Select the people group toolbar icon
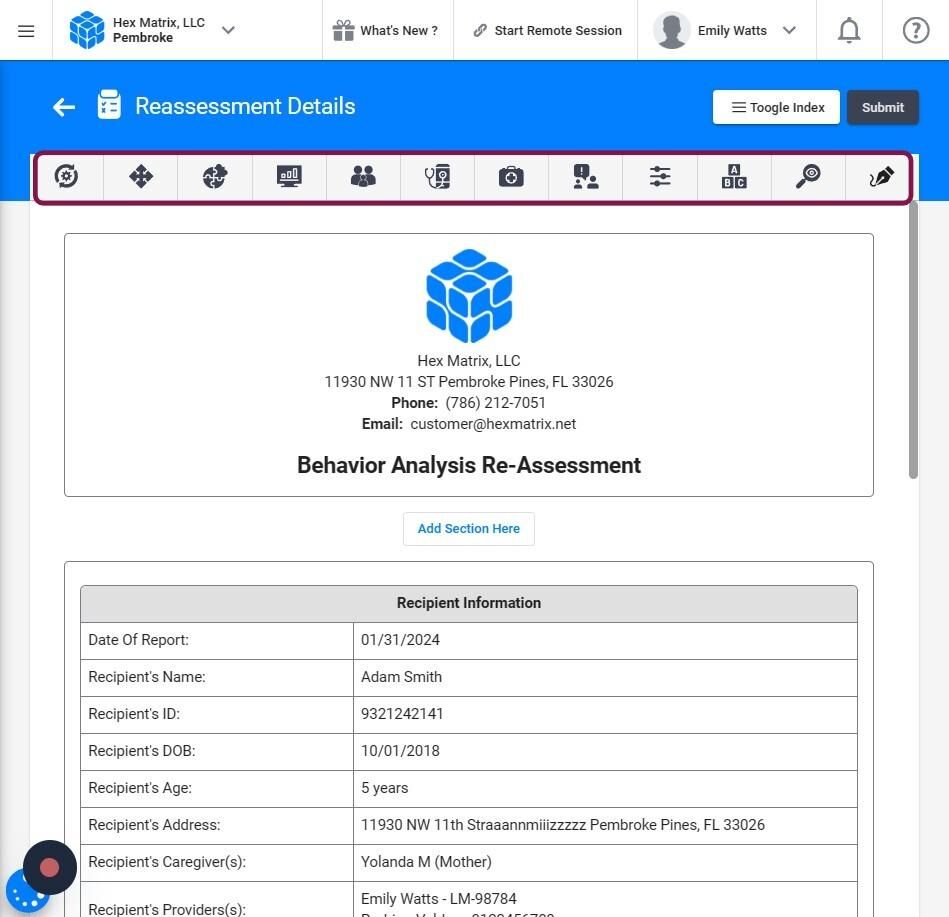The image size is (949, 917). click(363, 176)
